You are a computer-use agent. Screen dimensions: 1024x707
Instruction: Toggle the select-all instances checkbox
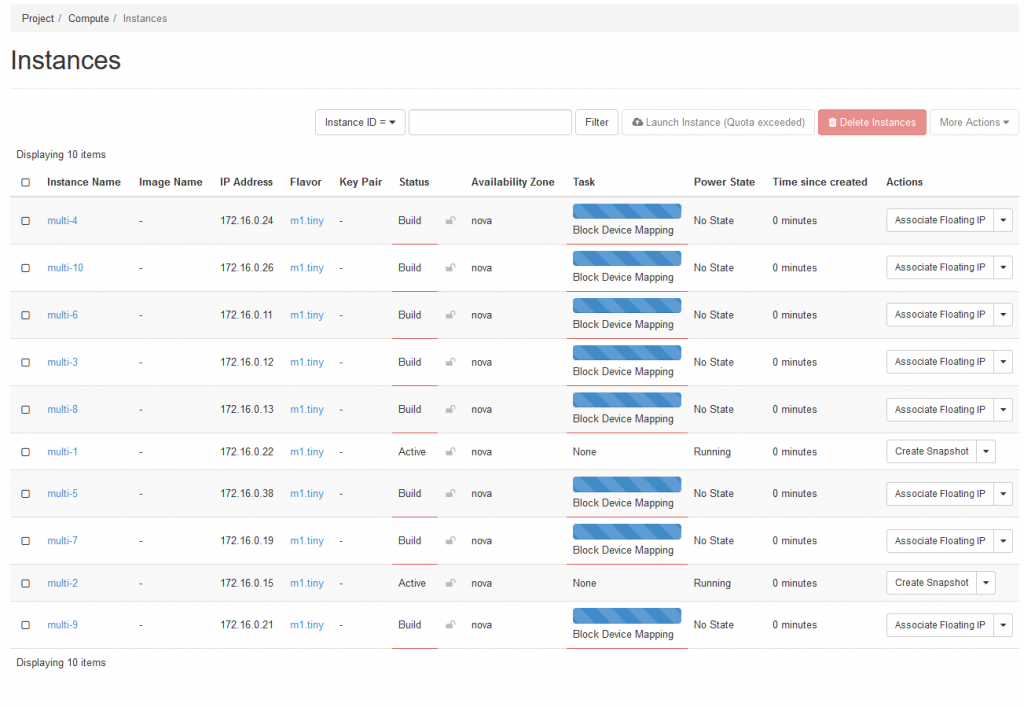click(x=25, y=182)
